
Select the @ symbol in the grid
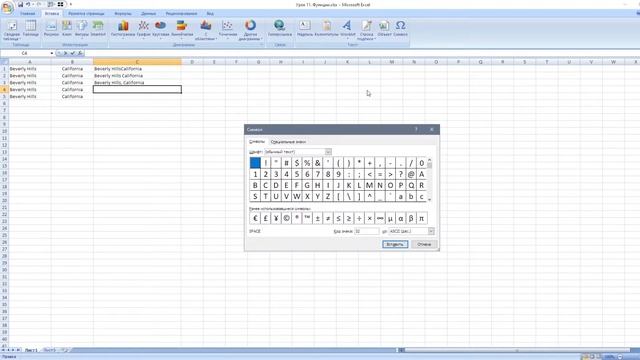click(411, 174)
